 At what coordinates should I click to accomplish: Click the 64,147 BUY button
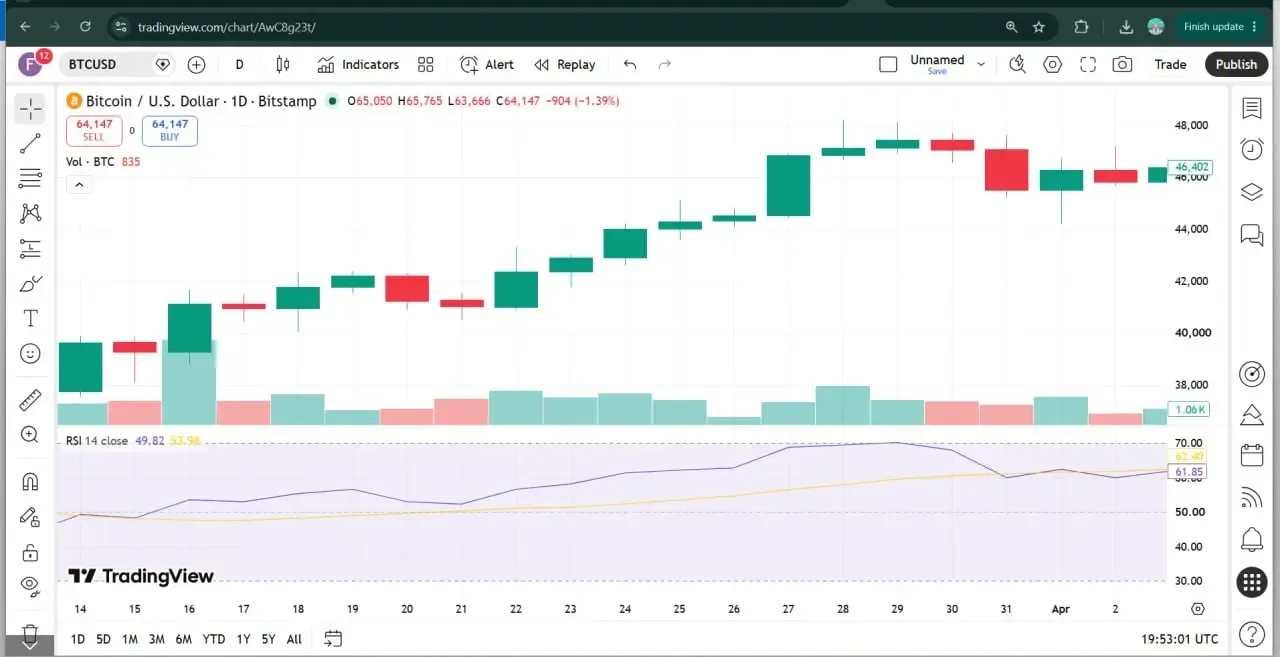(x=170, y=130)
